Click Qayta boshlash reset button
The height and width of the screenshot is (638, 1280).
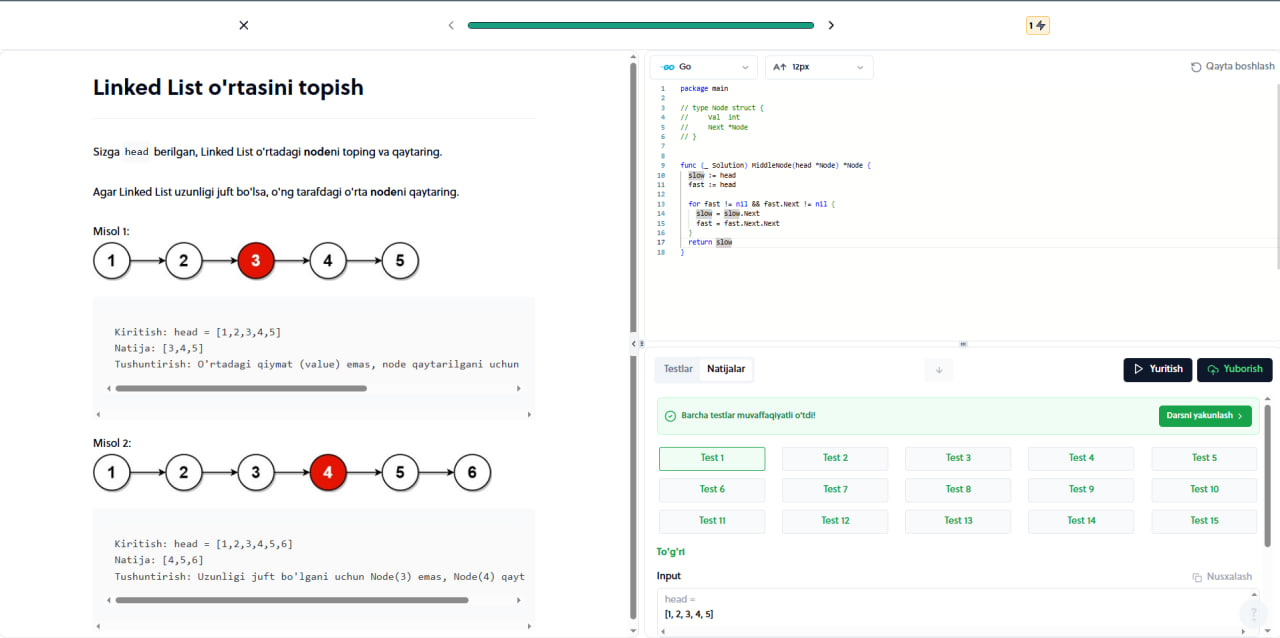pyautogui.click(x=1232, y=66)
